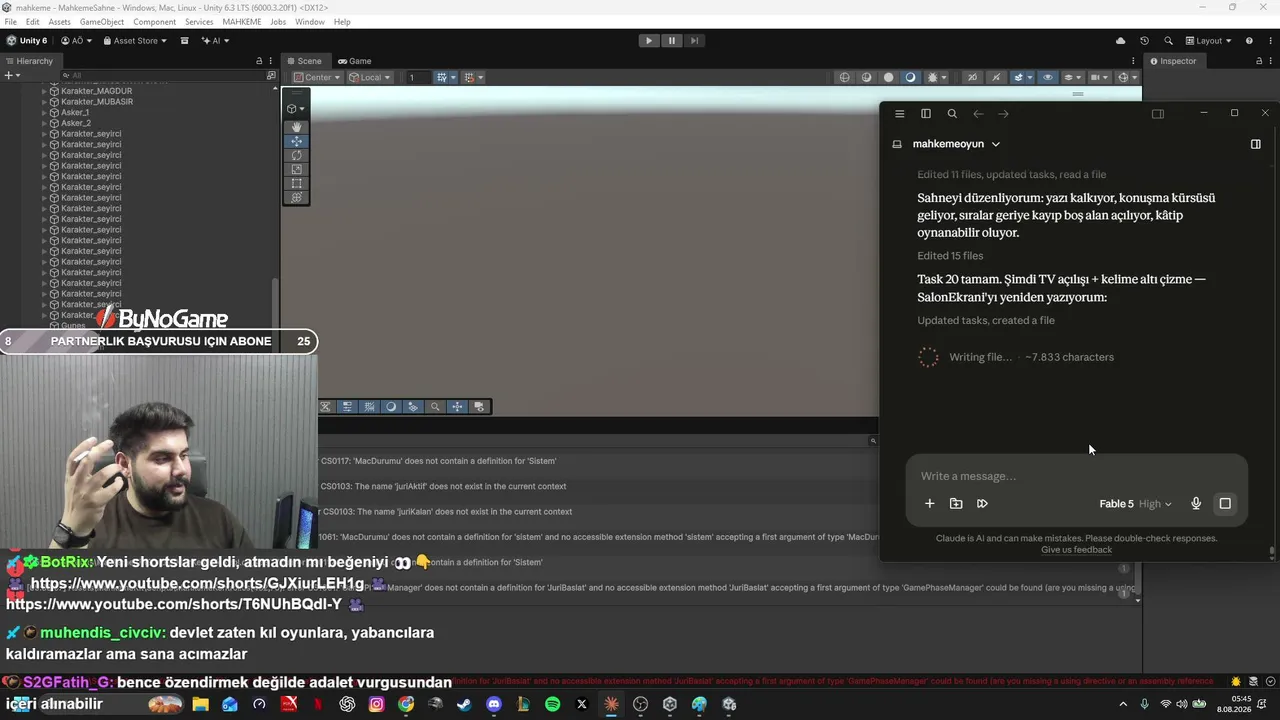Open Spotify from the Windows taskbar
Screen dimensions: 1280x720
[552, 704]
